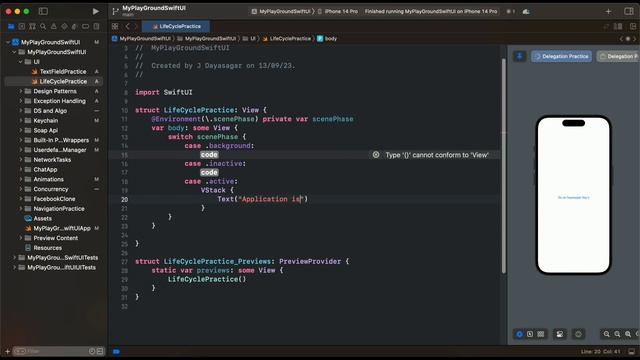
Task: Click the 'cannot conform to View' error message
Action: pyautogui.click(x=437, y=155)
